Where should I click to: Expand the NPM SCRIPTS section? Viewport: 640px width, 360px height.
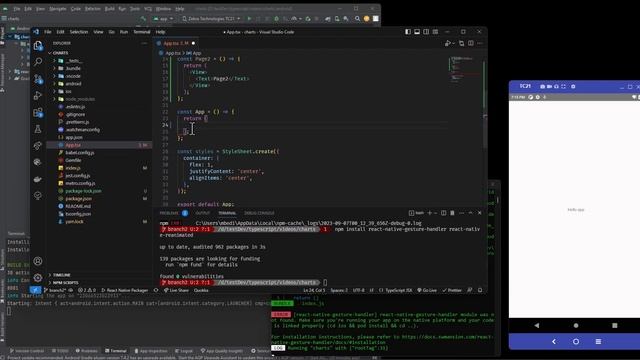tap(65, 282)
